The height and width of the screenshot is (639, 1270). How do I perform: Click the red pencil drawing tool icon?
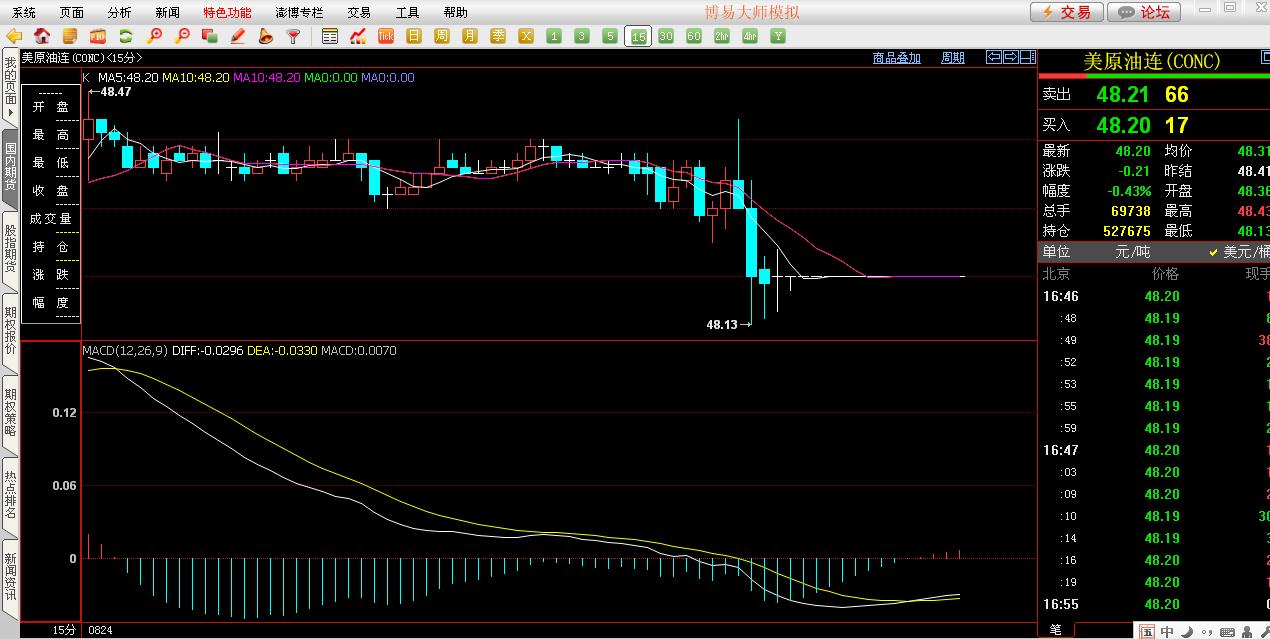238,37
